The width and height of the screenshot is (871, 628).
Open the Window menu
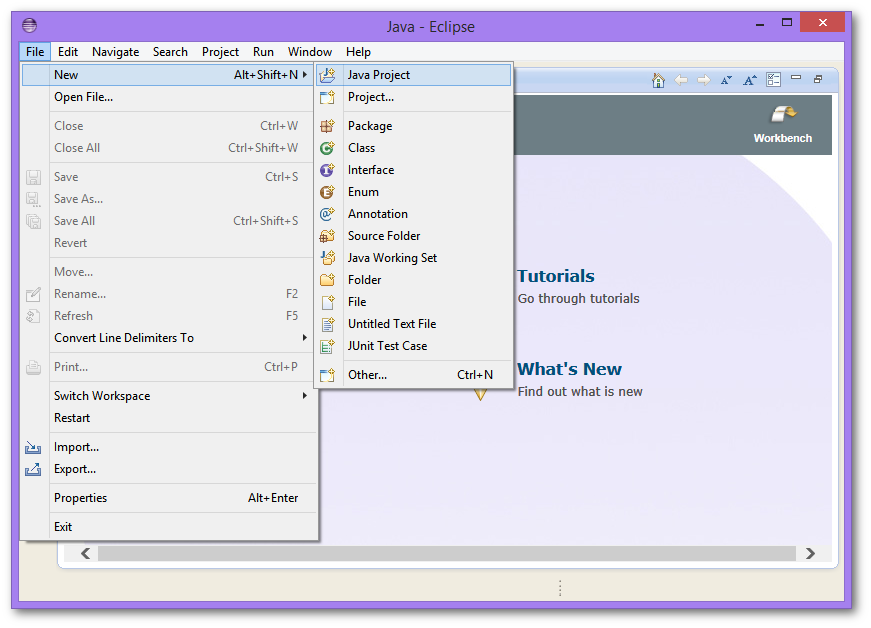pyautogui.click(x=309, y=52)
